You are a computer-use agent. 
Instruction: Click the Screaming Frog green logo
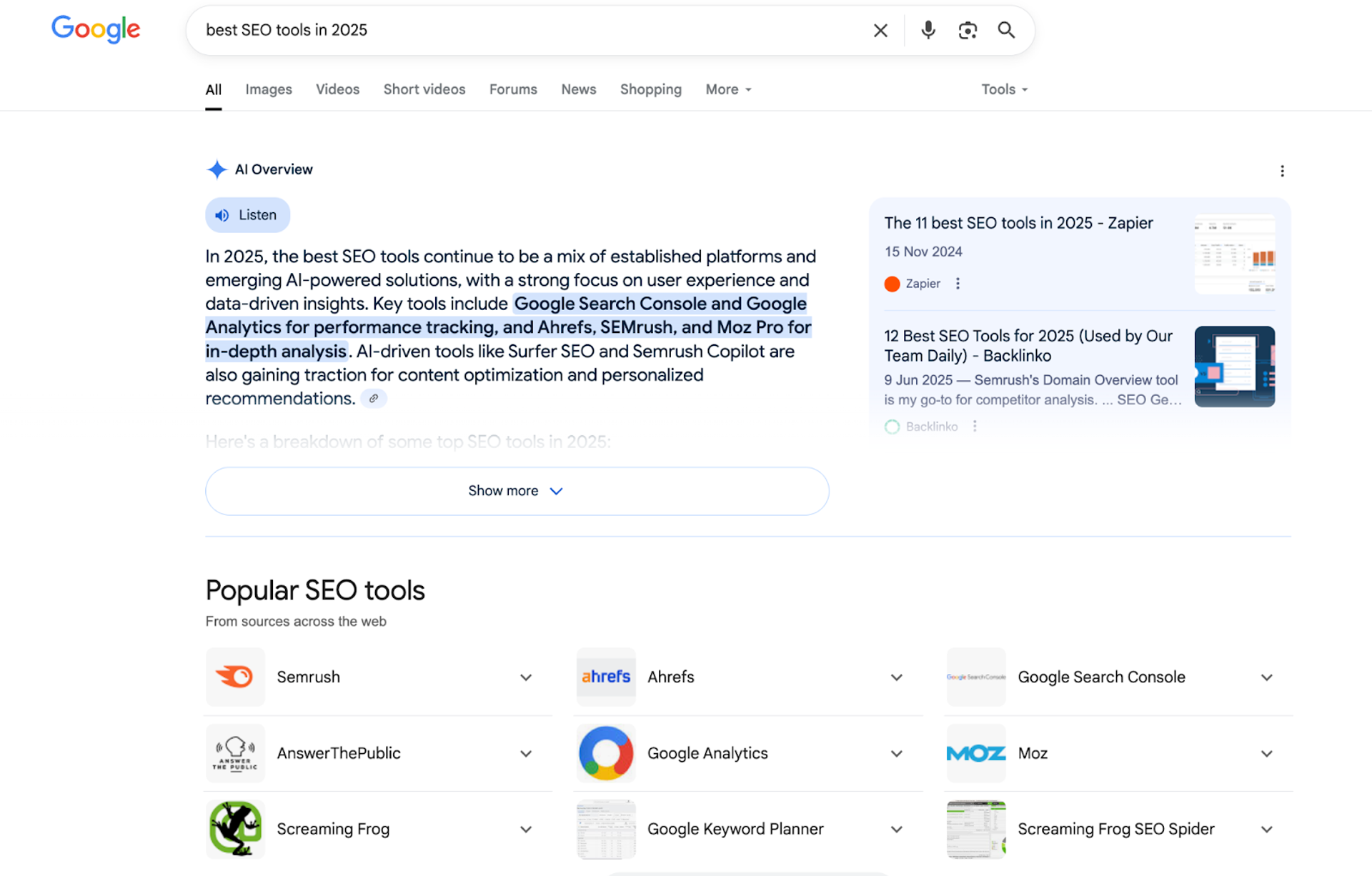coord(235,829)
